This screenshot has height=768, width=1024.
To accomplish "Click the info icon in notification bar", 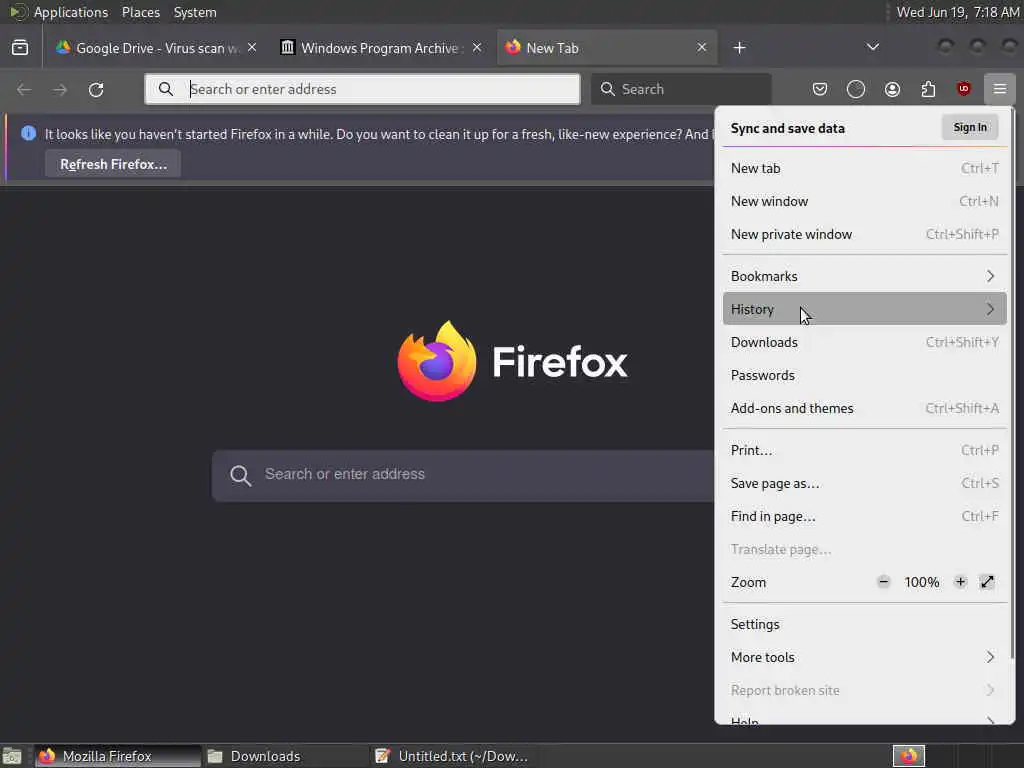I will [x=28, y=133].
